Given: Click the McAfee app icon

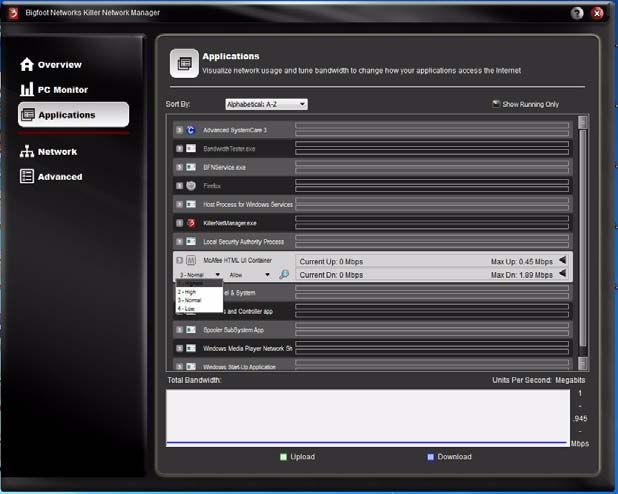Looking at the screenshot, I should point(191,260).
